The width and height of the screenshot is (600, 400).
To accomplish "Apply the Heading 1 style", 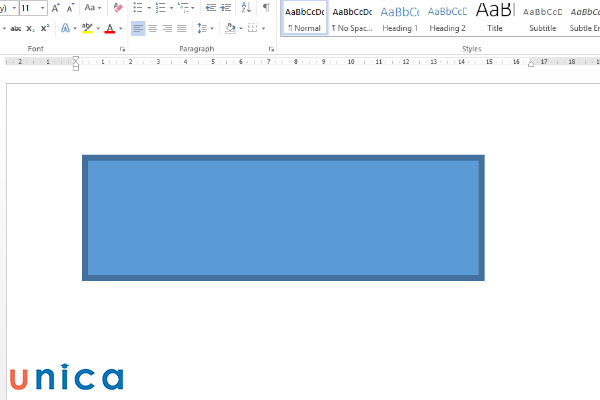I will (400, 18).
